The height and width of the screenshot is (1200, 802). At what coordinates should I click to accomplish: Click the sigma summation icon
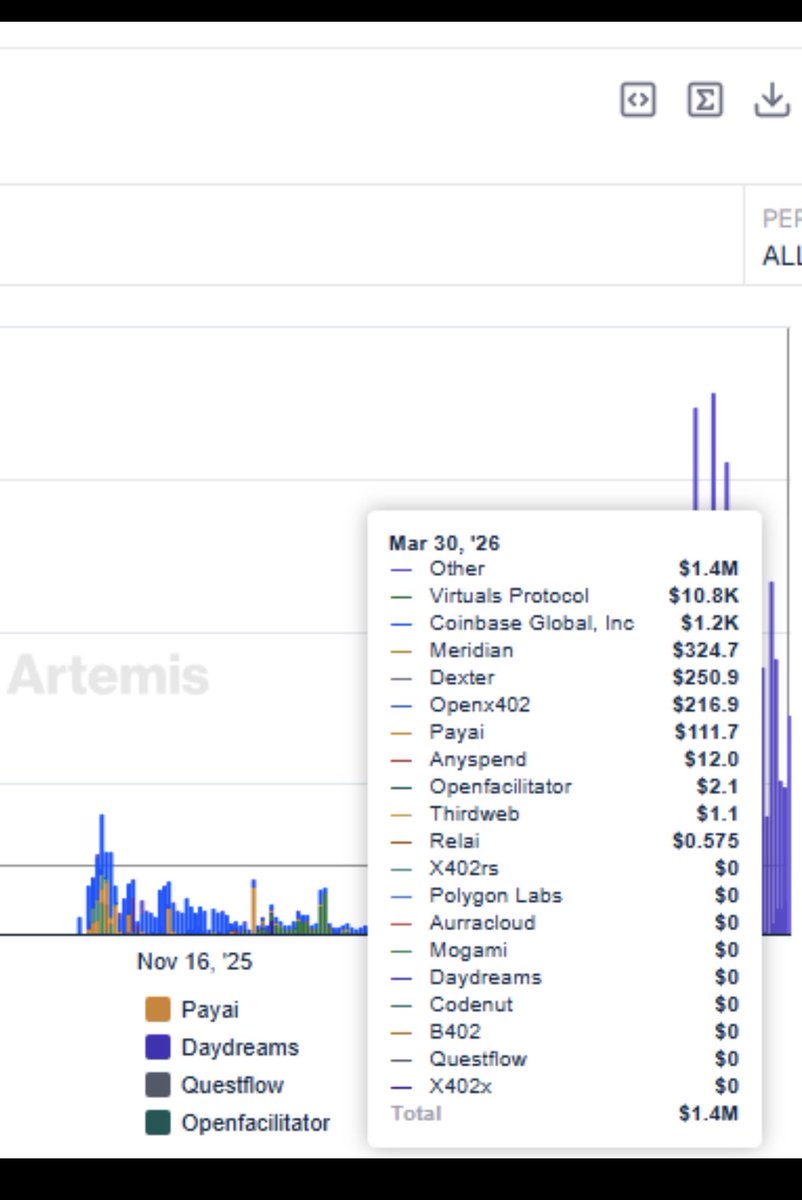click(705, 100)
